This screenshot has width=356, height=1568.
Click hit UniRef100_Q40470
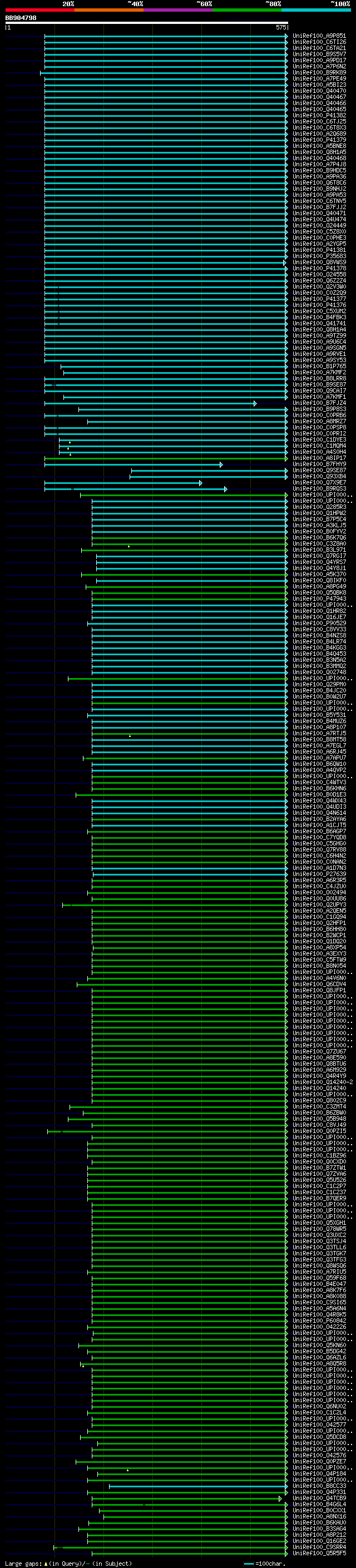[x=319, y=91]
